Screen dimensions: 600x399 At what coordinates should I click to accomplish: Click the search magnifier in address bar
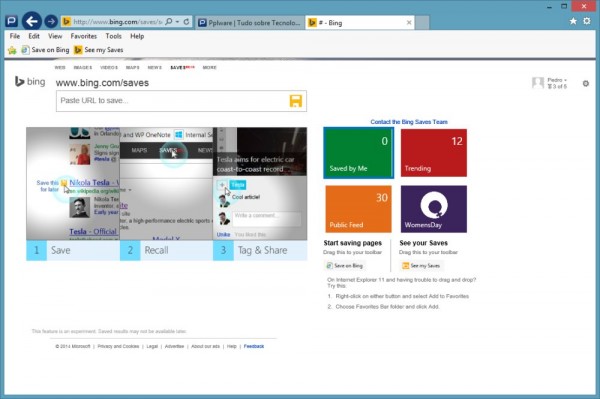click(169, 22)
